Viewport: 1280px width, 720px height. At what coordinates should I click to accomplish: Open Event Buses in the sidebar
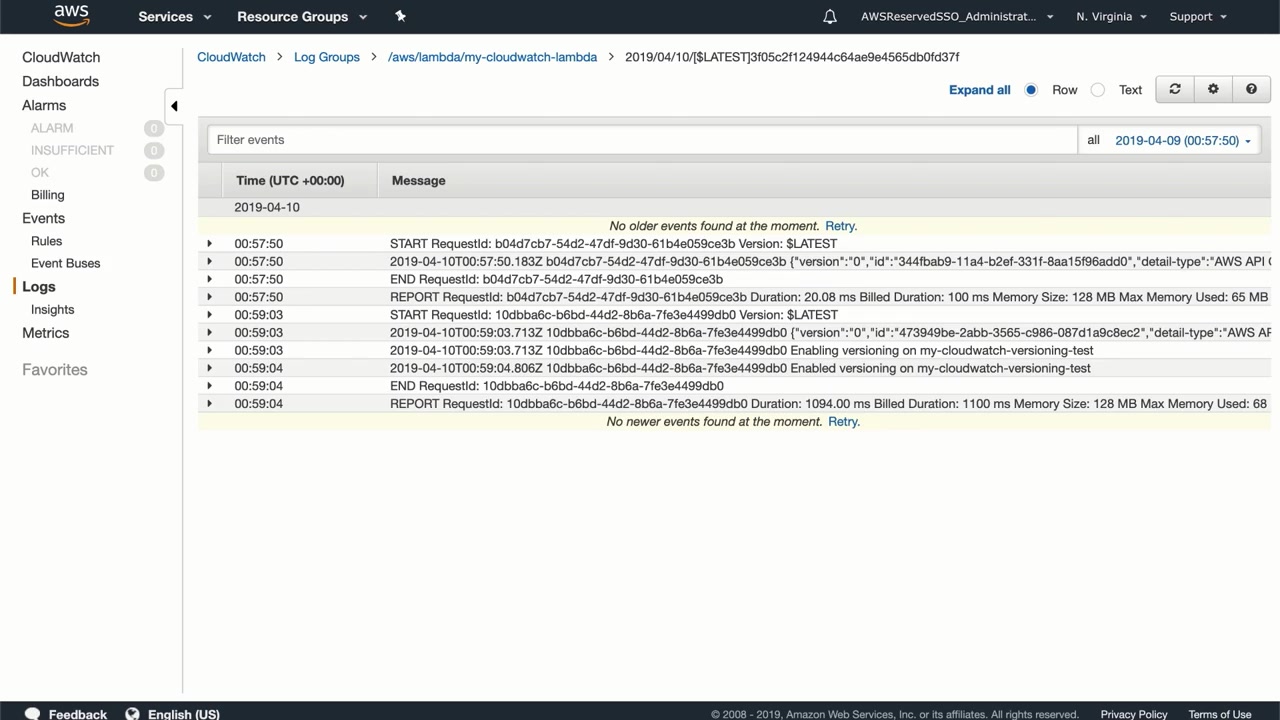pyautogui.click(x=65, y=263)
